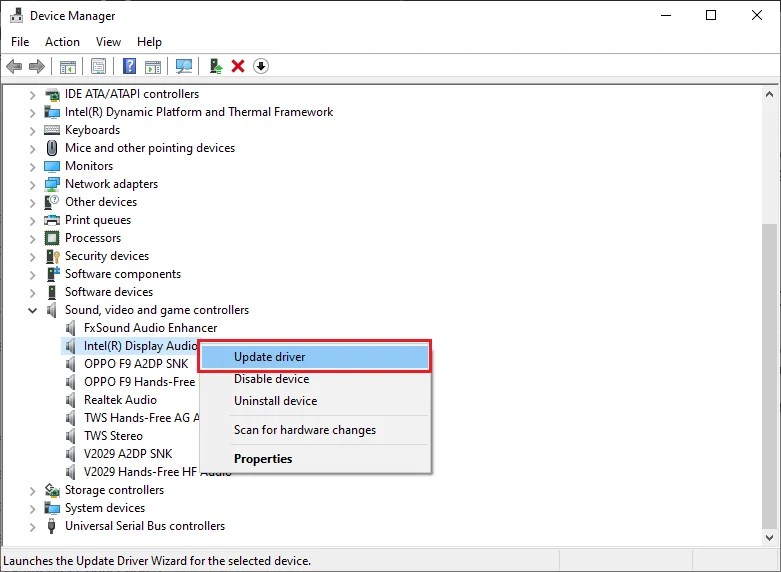Expand the IDE ATA/ATAPI controllers node
Viewport: 781px width, 572px height.
[32, 94]
